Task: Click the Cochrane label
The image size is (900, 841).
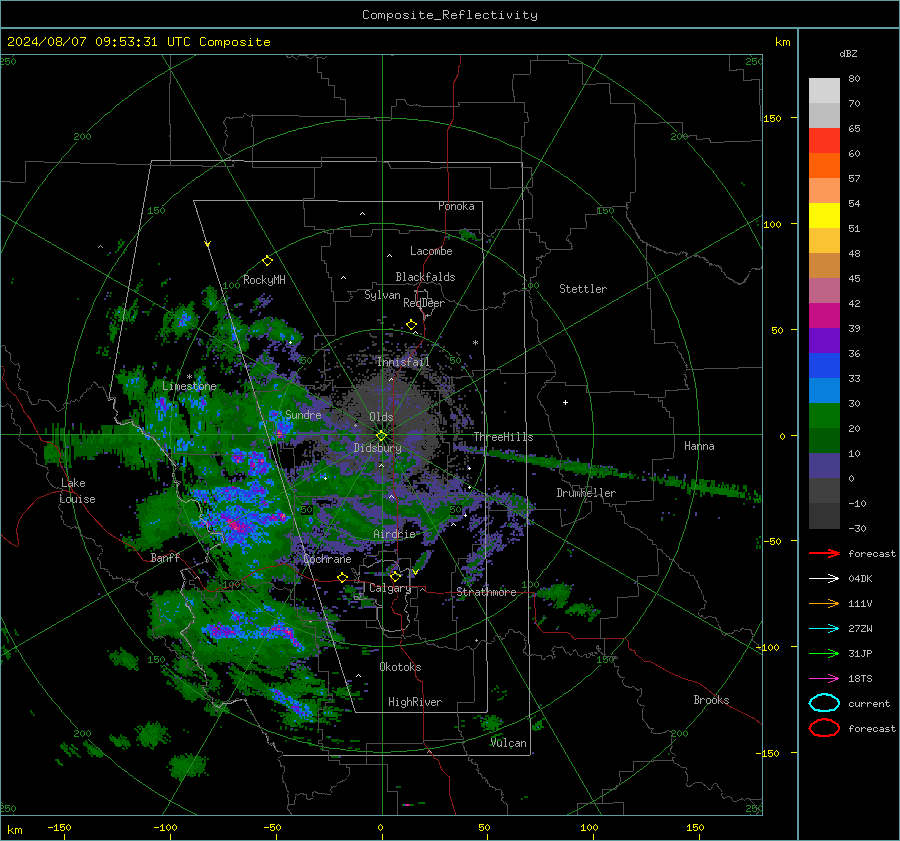Action: (x=327, y=559)
